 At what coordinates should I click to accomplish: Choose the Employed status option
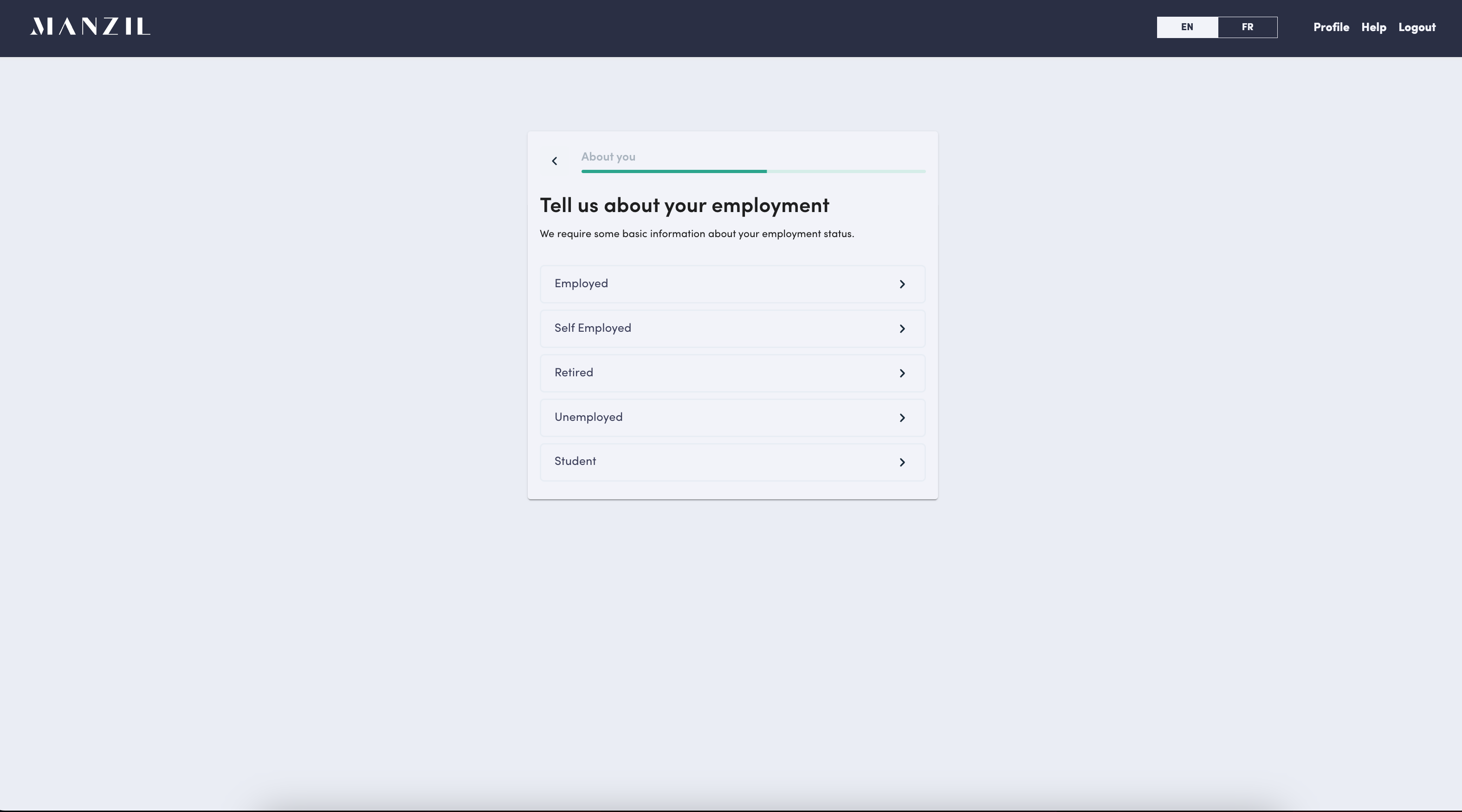581,284
